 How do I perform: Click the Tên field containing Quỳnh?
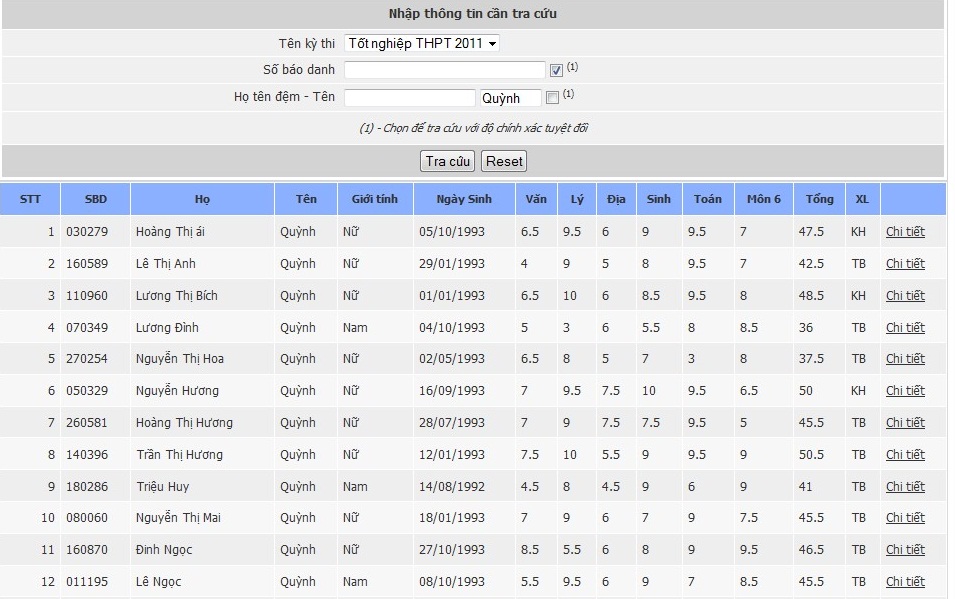click(510, 97)
